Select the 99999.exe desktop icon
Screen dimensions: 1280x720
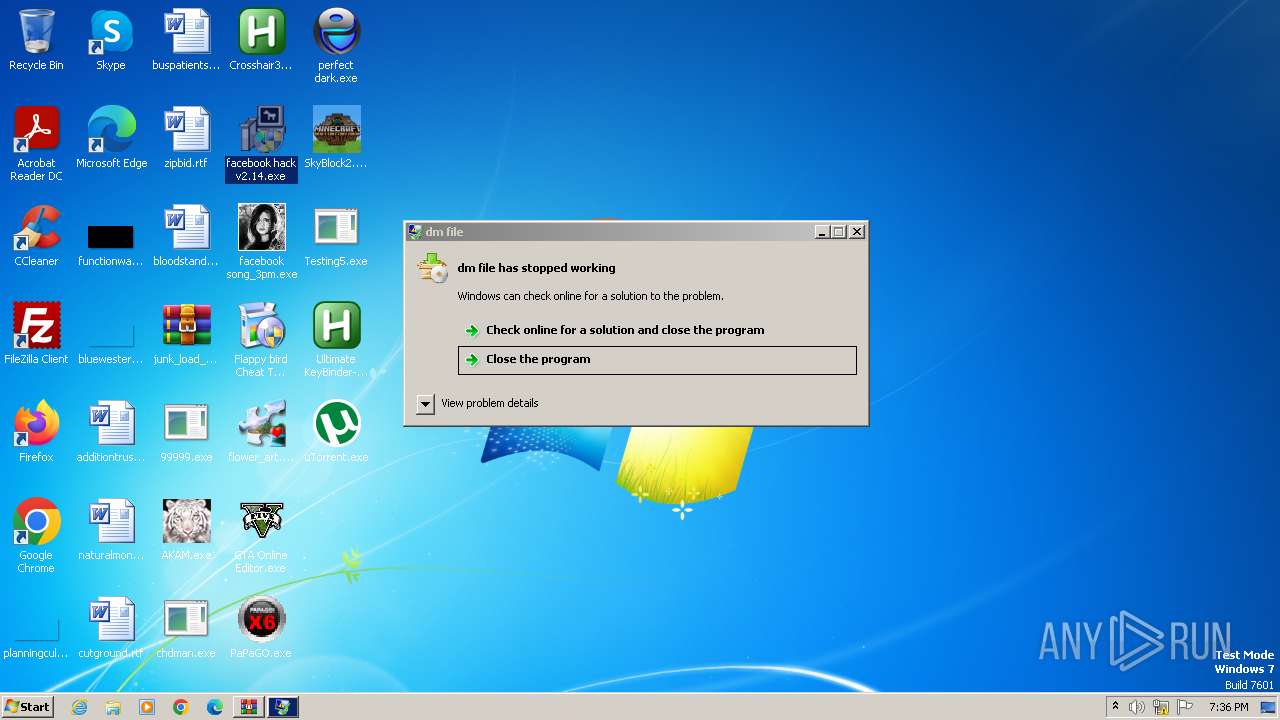coord(186,433)
